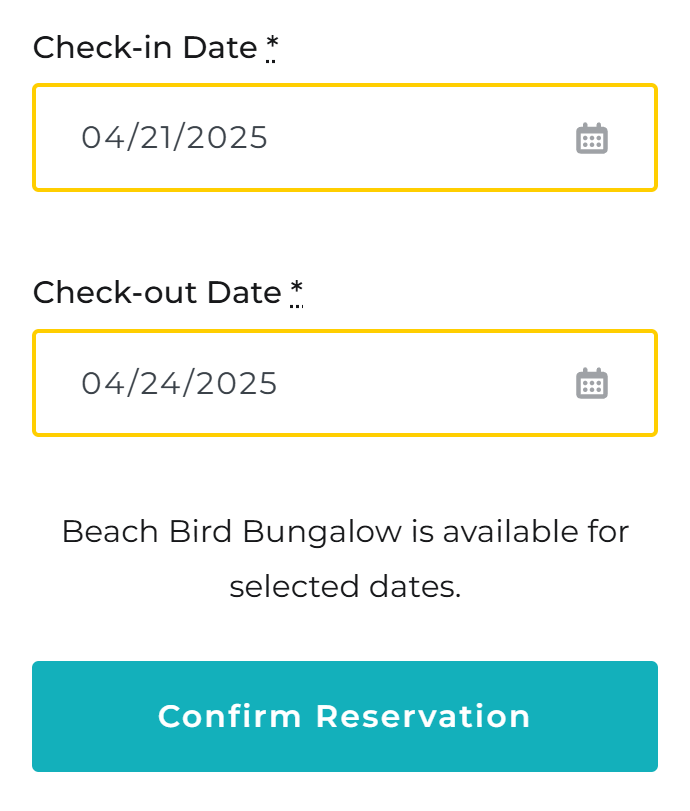Viewport: 690px width, 811px height.
Task: Open the Check-in Date calendar picker icon
Action: tap(592, 138)
